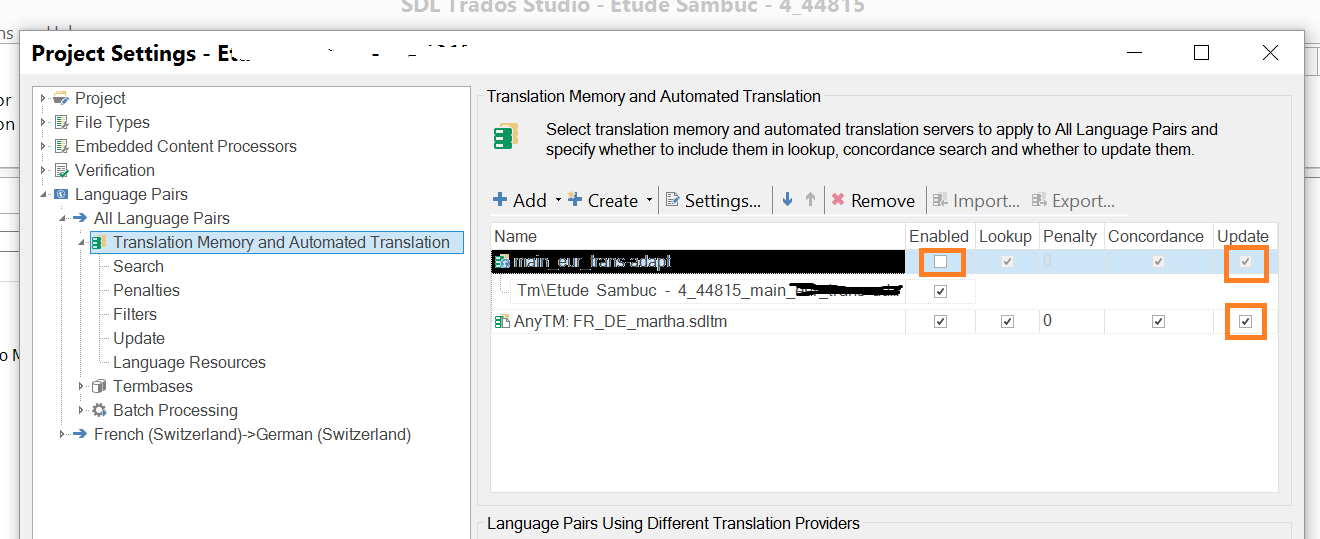Open the Add dropdown arrow
This screenshot has height=539, width=1320.
558,200
